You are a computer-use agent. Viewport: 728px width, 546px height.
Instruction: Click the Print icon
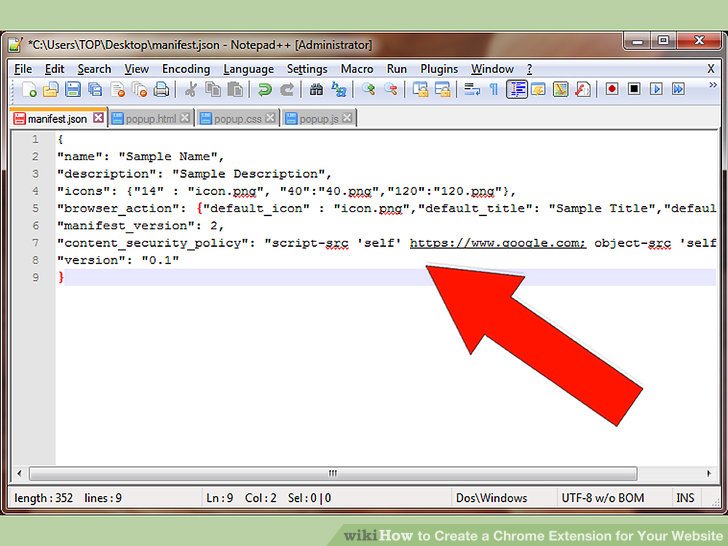click(x=161, y=89)
